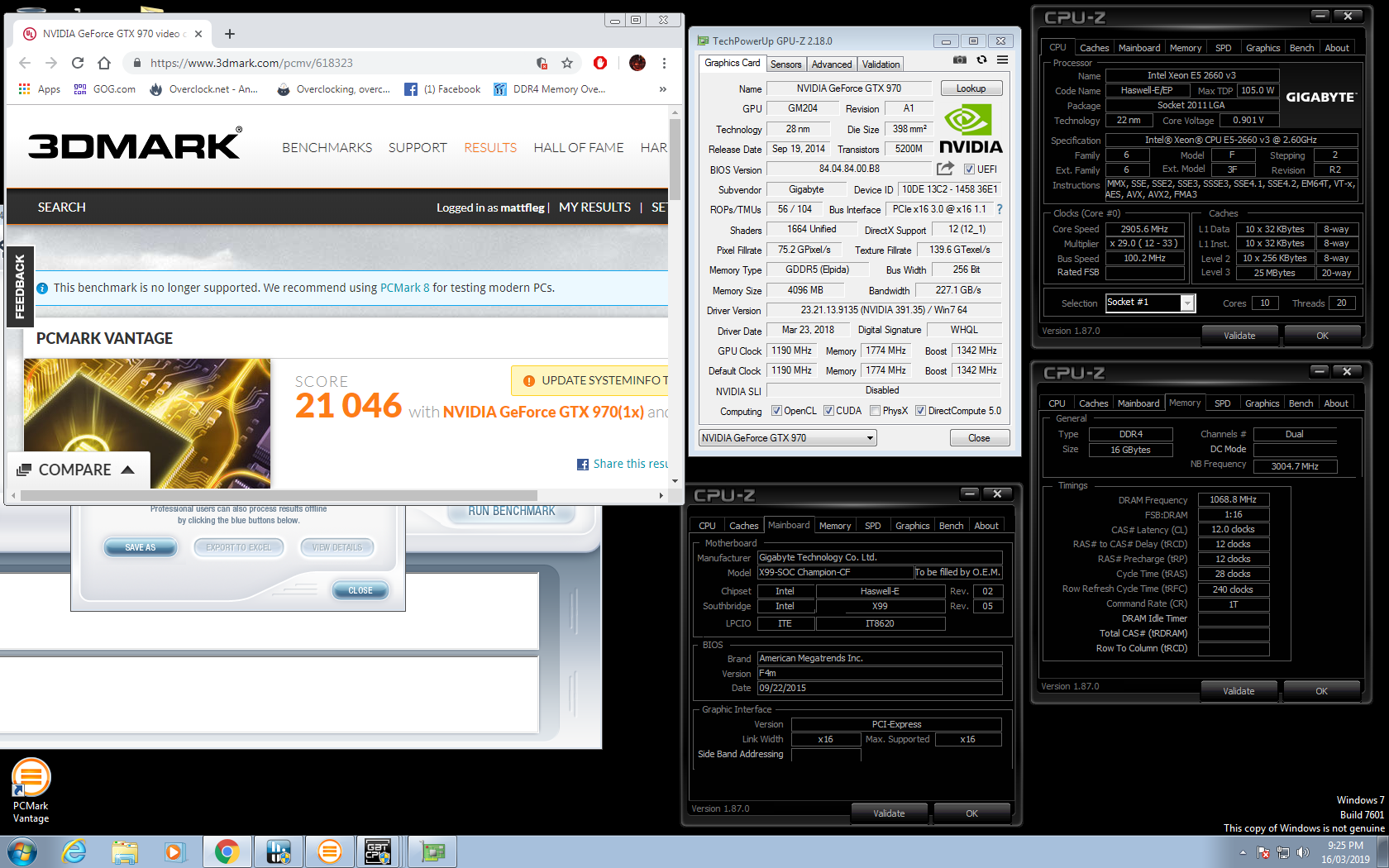This screenshot has width=1389, height=868.
Task: Click RUN BENCHMARK in PCMark Vantage
Action: pyautogui.click(x=512, y=512)
